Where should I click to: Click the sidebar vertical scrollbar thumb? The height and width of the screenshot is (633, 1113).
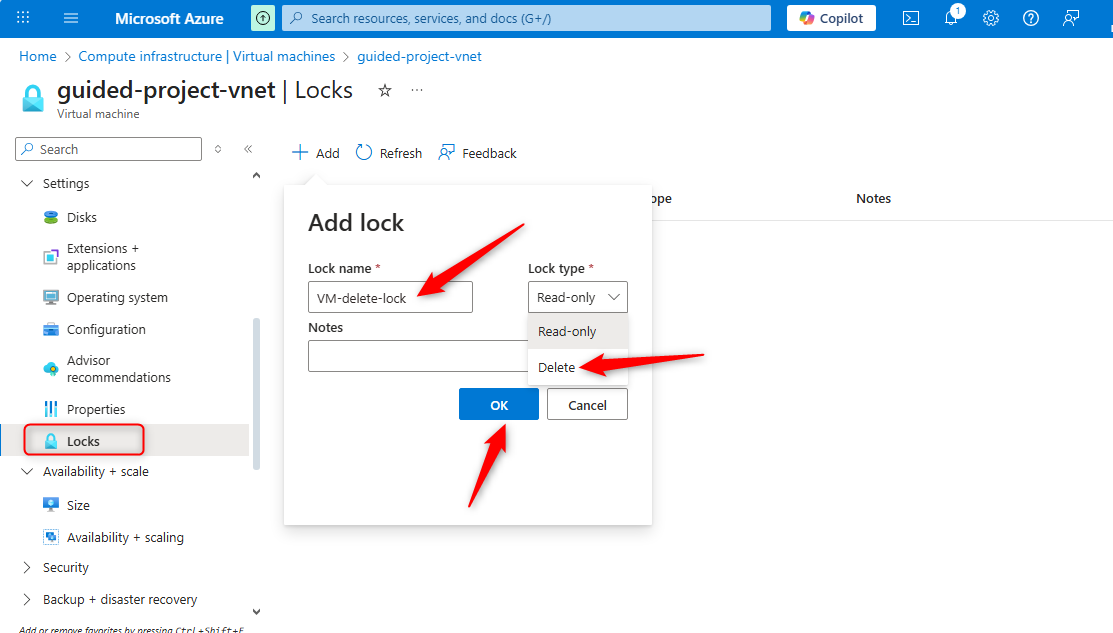(x=256, y=394)
